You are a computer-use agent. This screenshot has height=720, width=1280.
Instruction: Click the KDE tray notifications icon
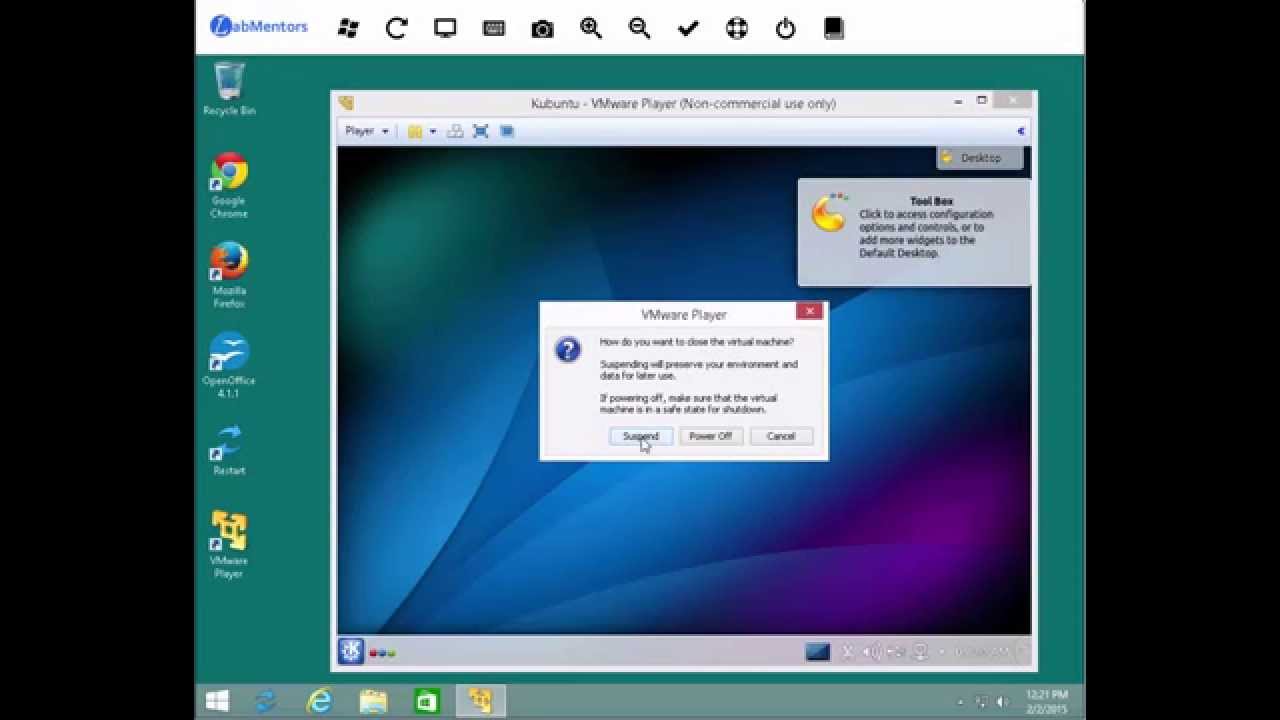(921, 652)
